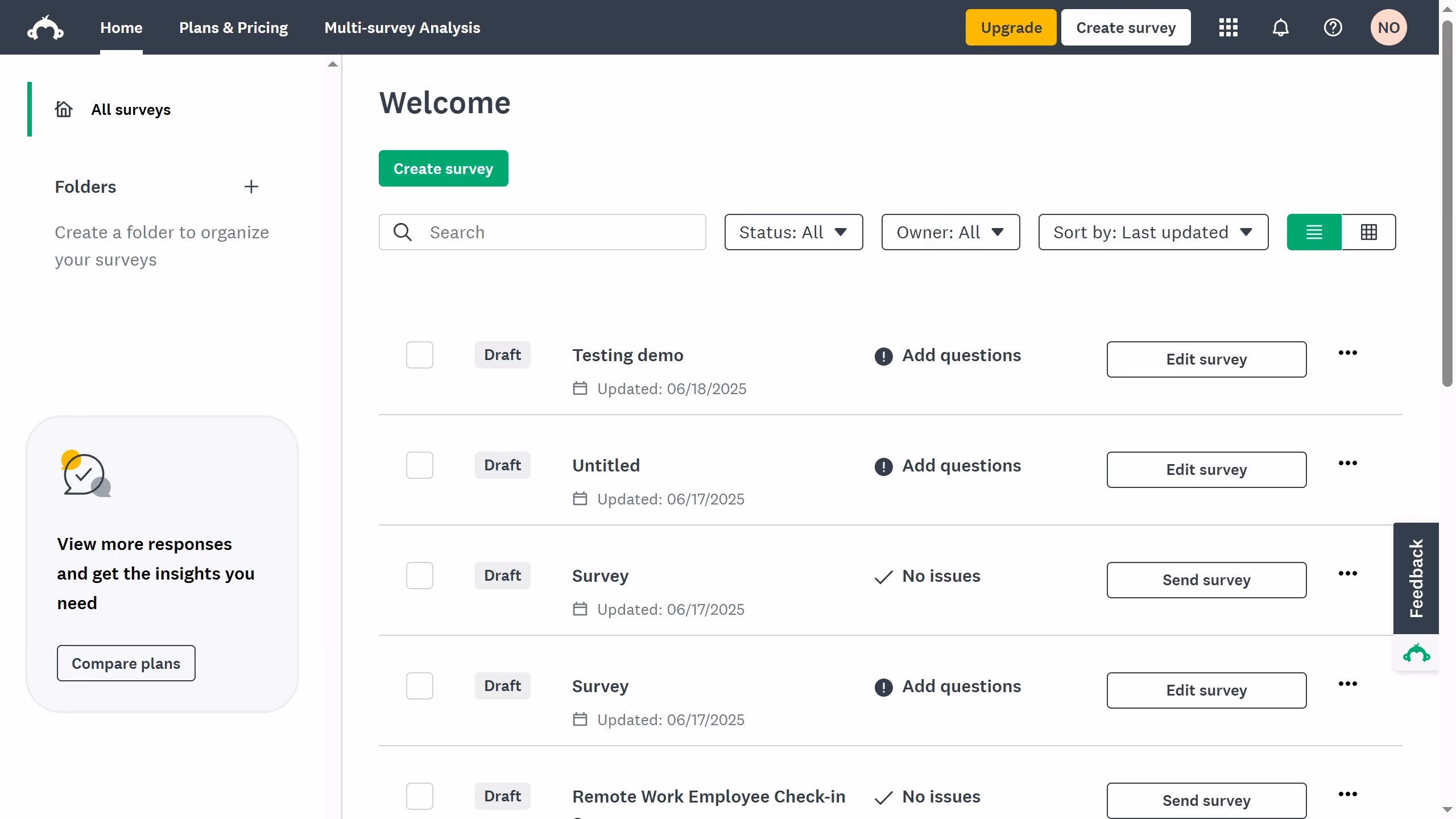This screenshot has width=1456, height=819.
Task: Click Send survey for the Survey draft
Action: coord(1206,580)
